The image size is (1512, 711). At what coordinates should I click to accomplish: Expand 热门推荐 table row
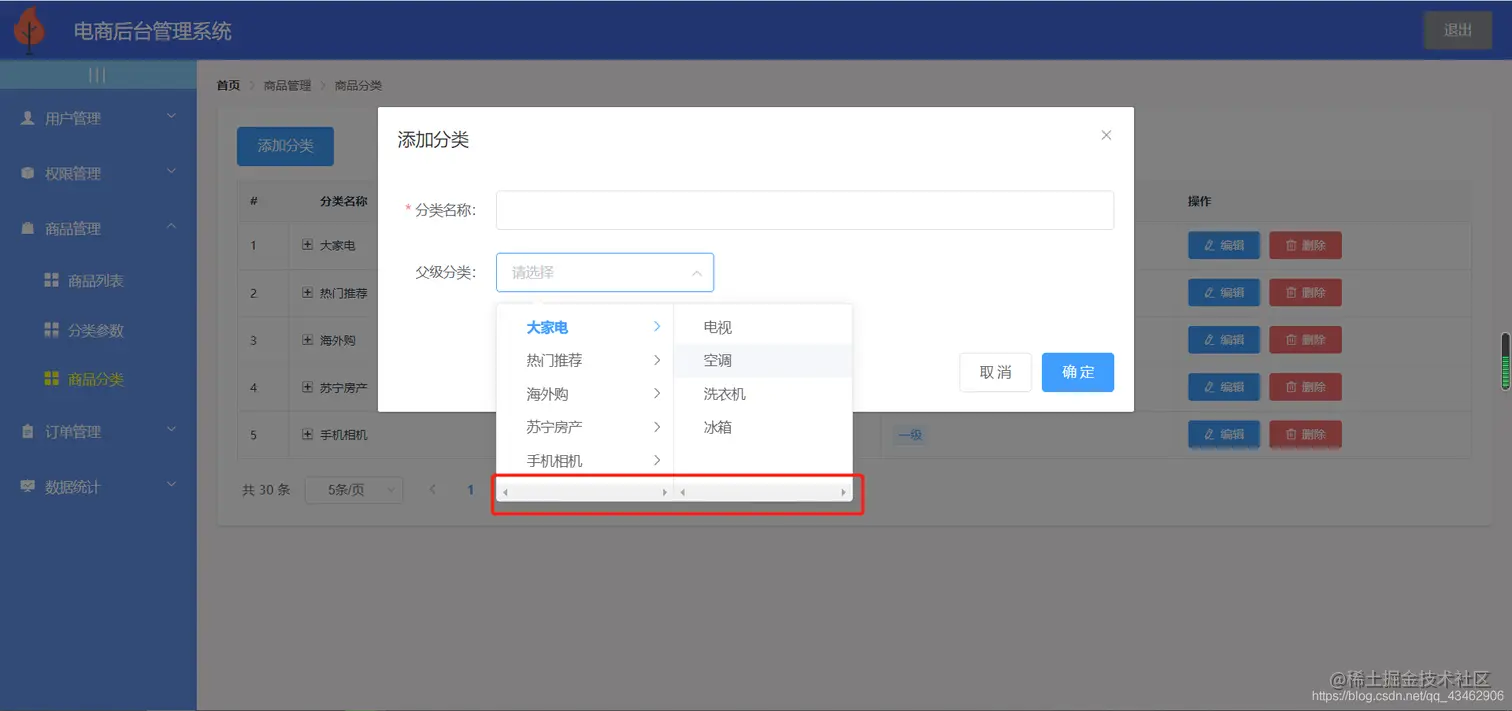pos(308,293)
